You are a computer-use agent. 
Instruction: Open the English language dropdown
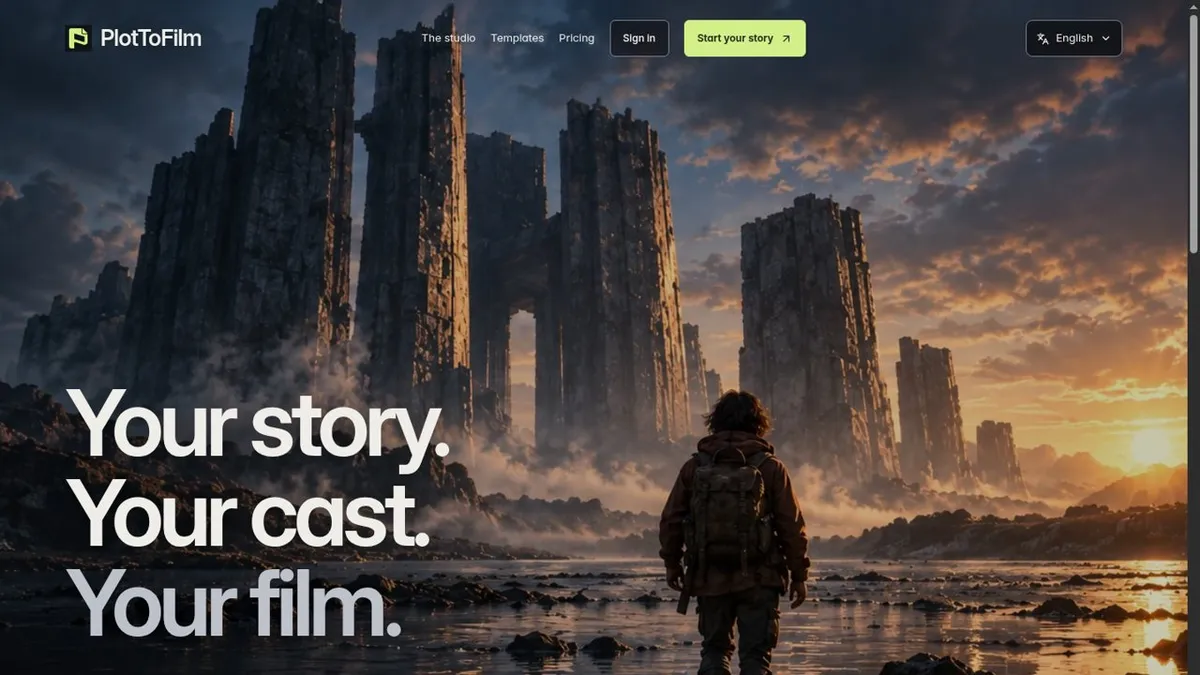pos(1074,38)
